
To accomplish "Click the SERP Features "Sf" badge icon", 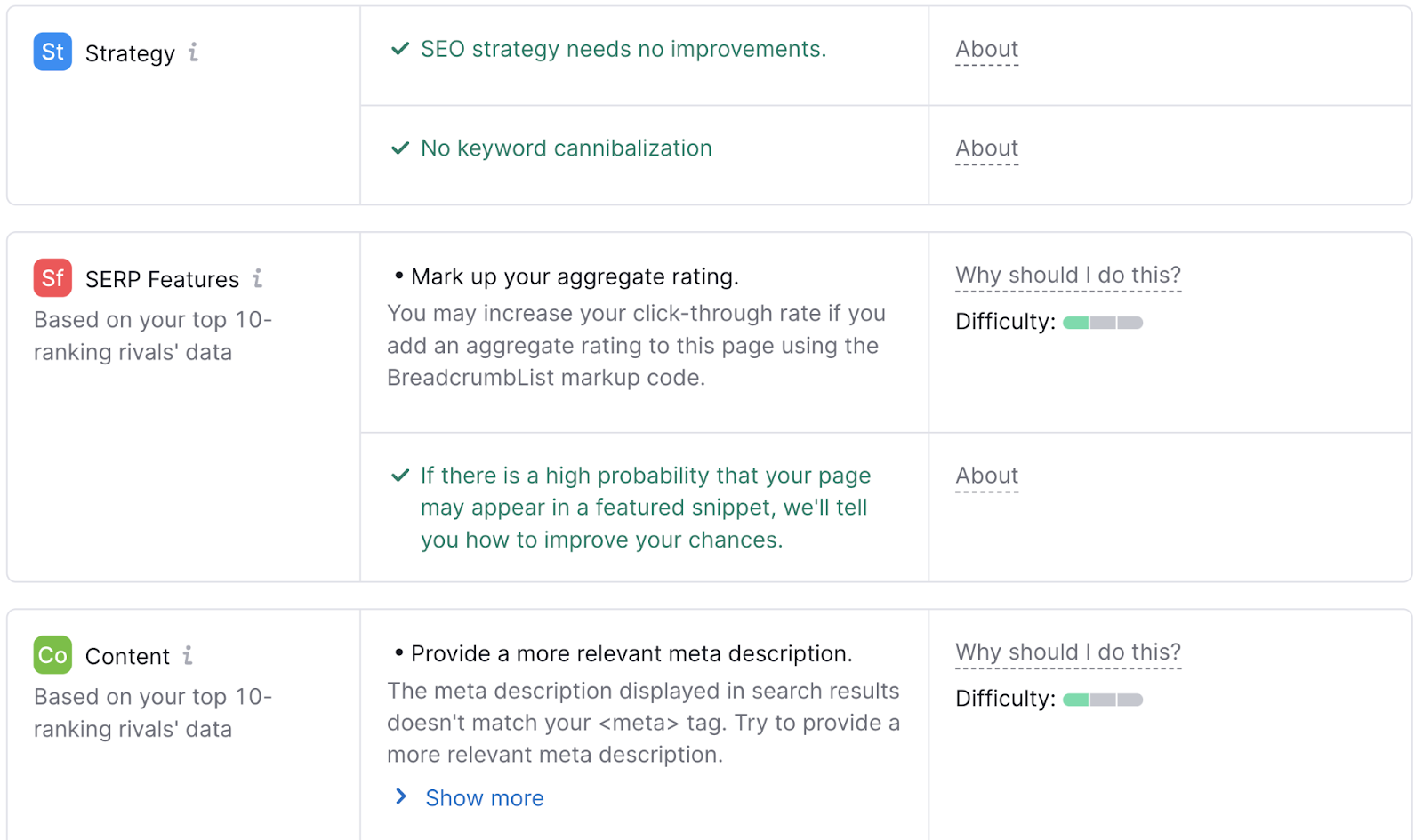I will [52, 277].
